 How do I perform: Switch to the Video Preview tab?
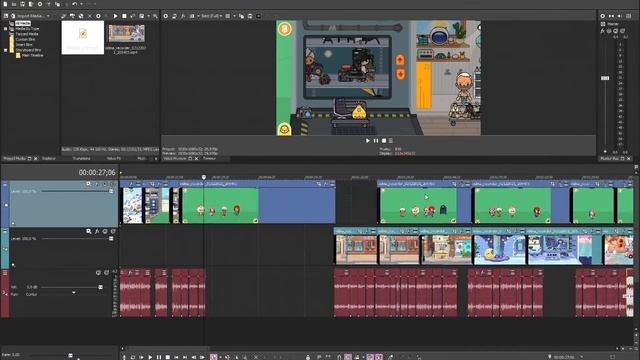[x=175, y=158]
